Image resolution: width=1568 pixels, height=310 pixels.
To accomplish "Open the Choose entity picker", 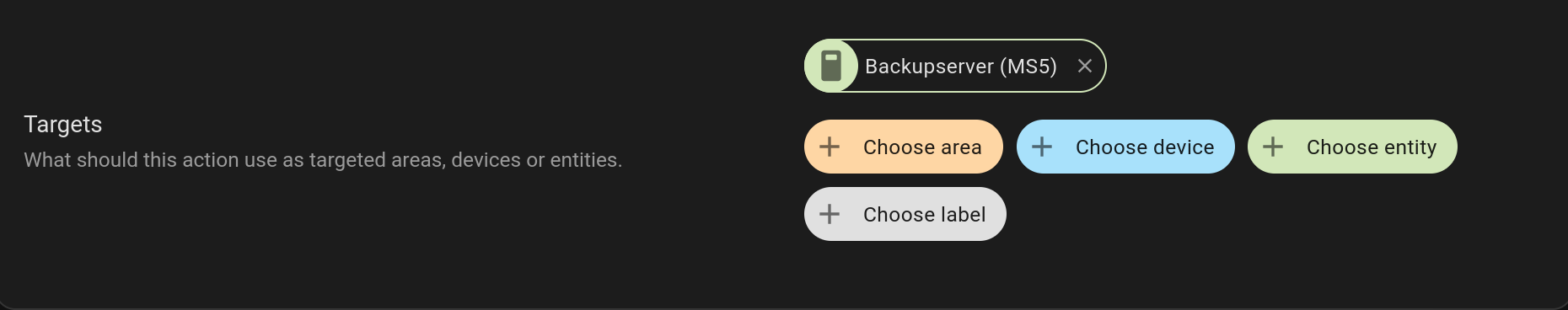I will [1352, 147].
